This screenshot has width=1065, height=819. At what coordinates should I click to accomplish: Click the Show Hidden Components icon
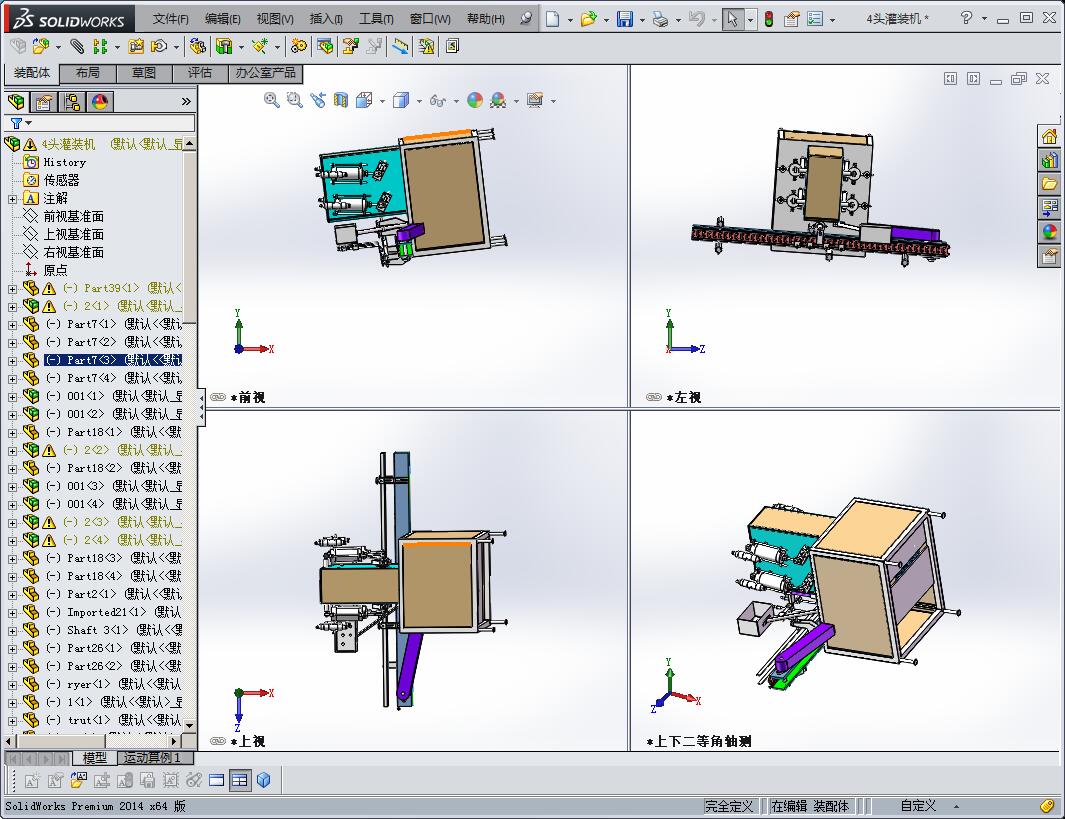197,46
